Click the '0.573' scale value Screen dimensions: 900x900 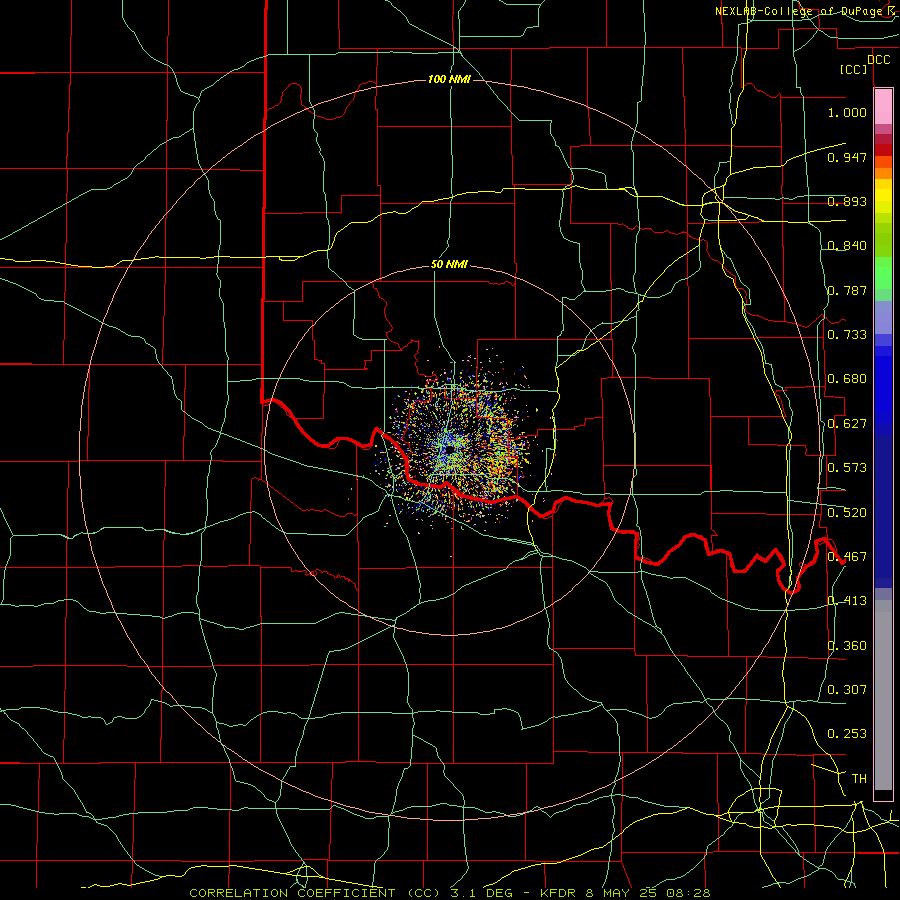pyautogui.click(x=847, y=468)
